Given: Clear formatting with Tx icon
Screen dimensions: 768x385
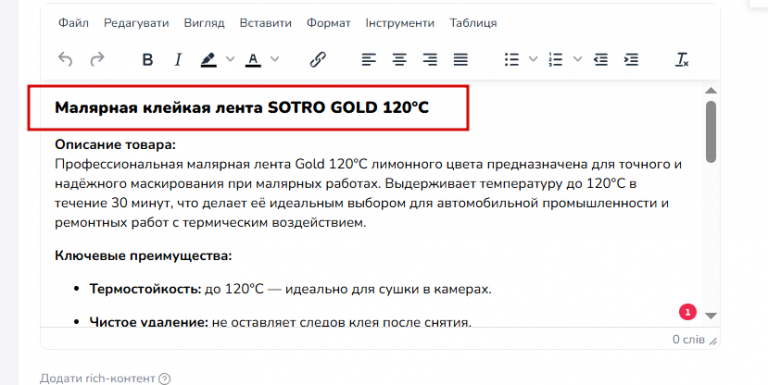Looking at the screenshot, I should click(x=682, y=60).
